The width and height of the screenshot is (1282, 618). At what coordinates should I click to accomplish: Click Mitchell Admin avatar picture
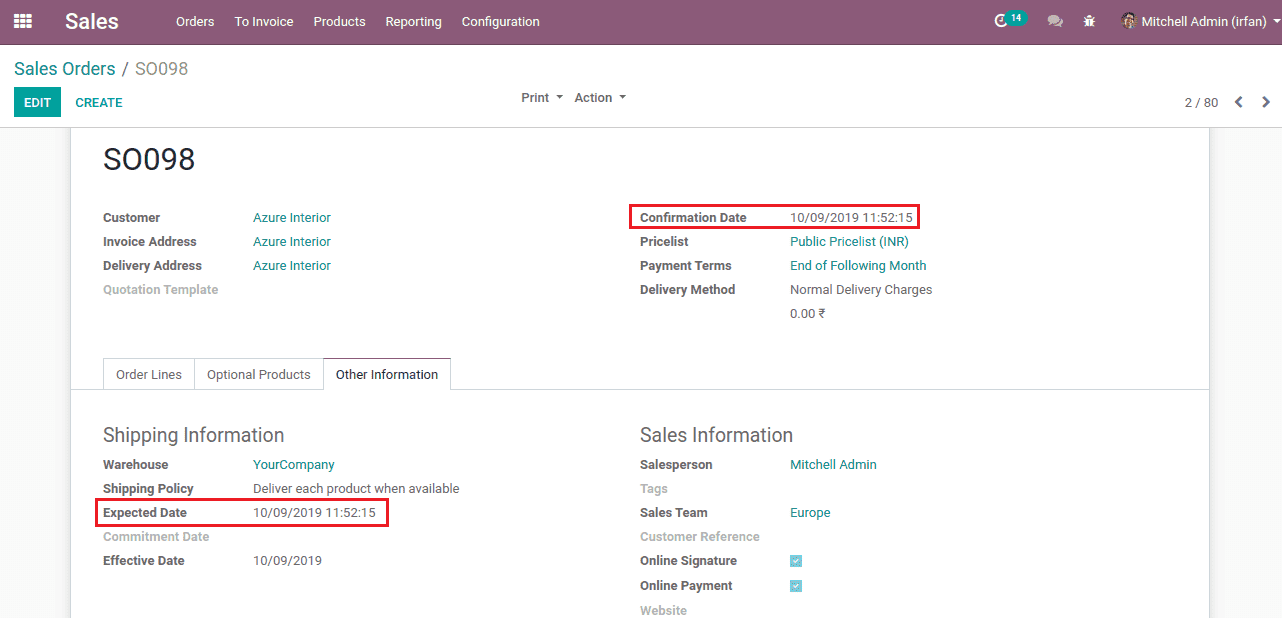[x=1129, y=21]
